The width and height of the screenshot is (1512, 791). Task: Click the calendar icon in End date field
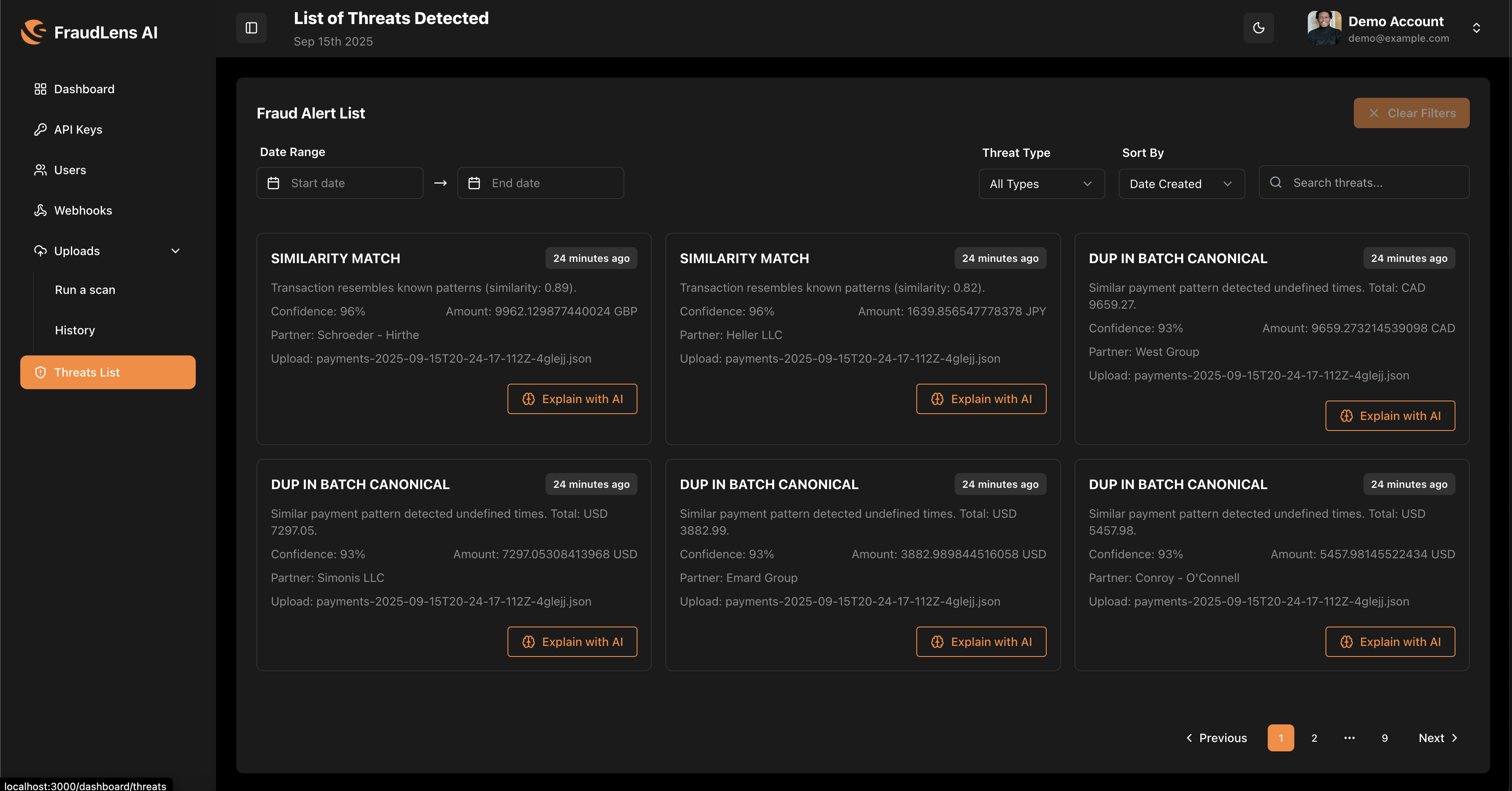474,183
